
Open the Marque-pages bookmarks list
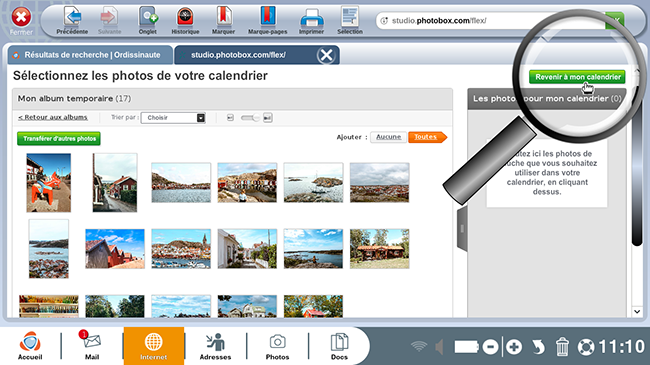pyautogui.click(x=267, y=20)
